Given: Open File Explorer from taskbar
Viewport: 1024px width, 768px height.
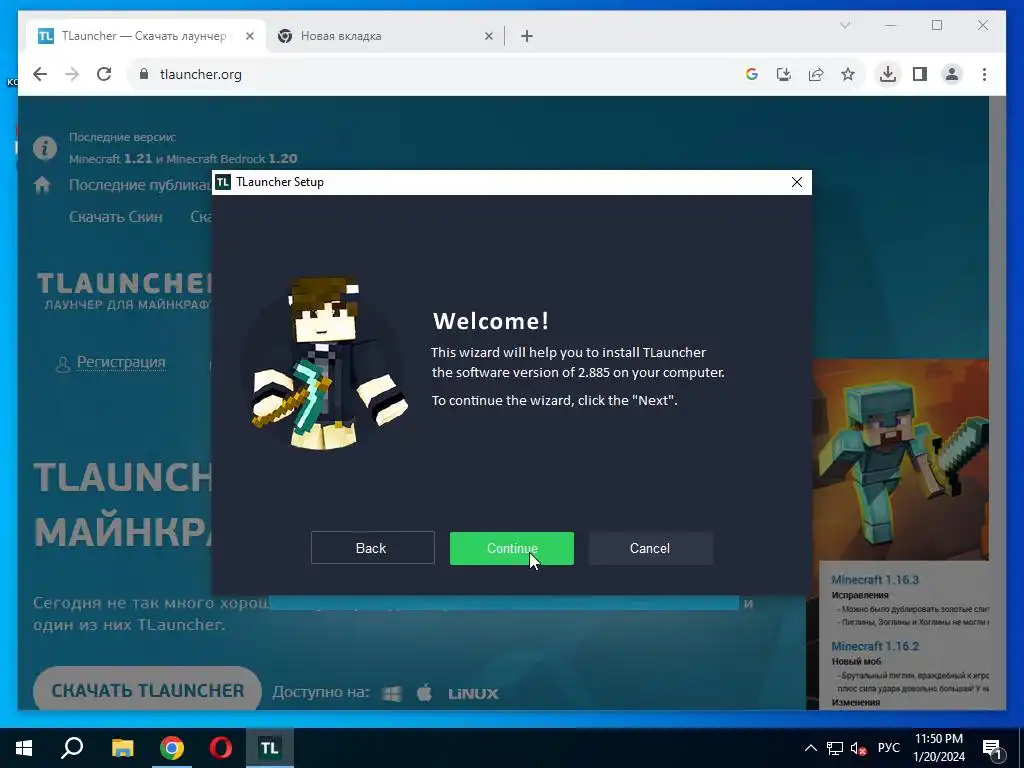Looking at the screenshot, I should pos(122,748).
